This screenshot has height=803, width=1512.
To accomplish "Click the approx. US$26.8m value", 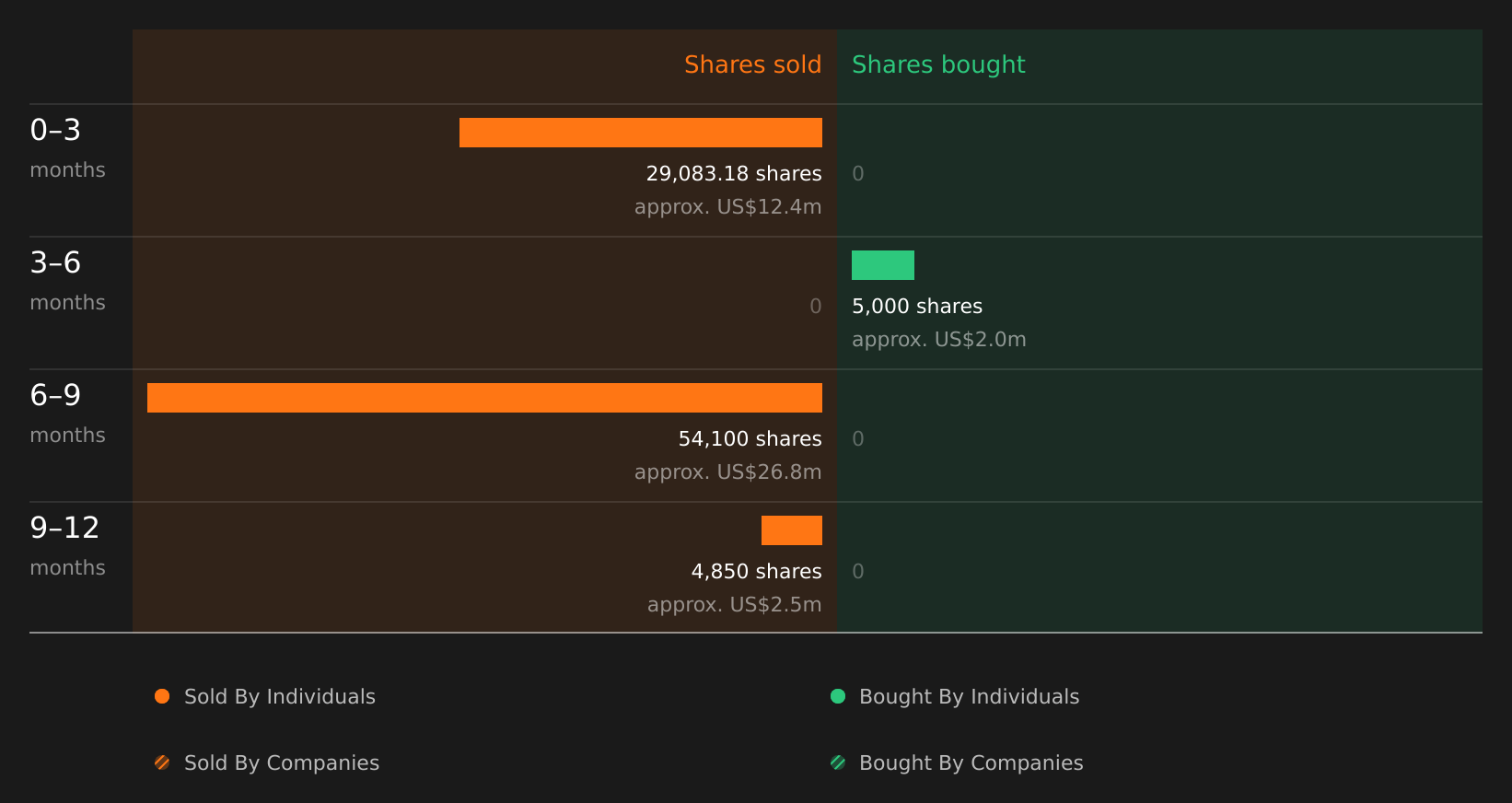I will (727, 472).
